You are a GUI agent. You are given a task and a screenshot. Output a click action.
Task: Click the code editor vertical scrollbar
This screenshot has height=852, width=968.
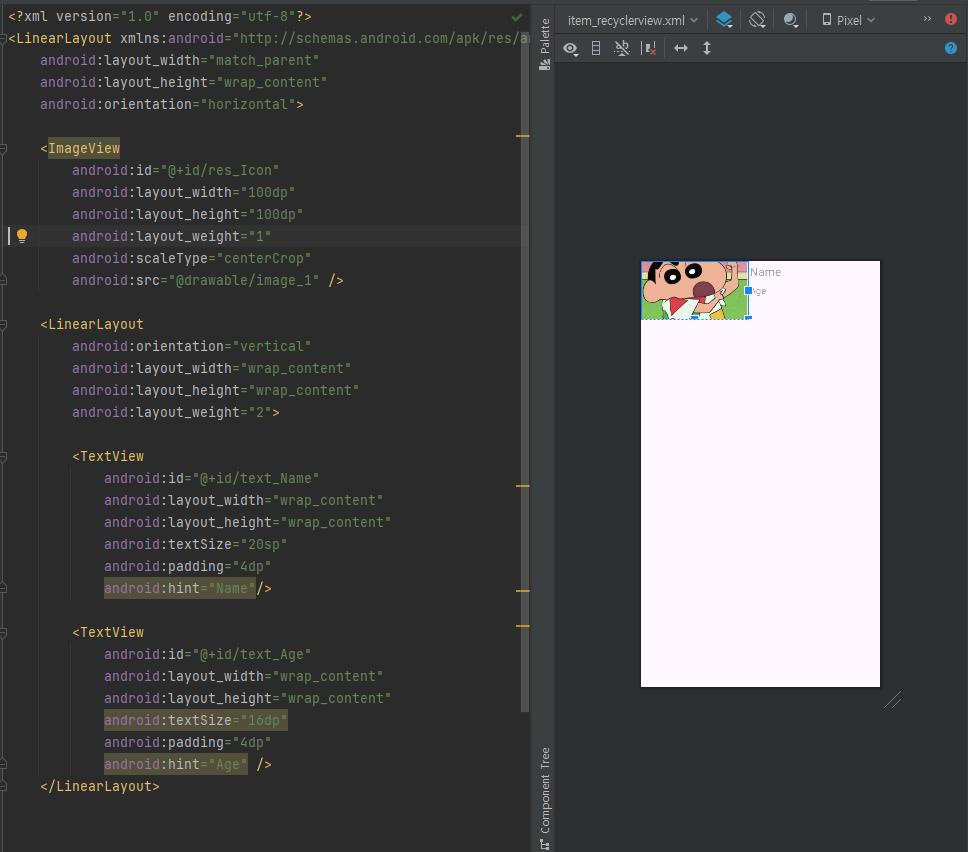525,370
